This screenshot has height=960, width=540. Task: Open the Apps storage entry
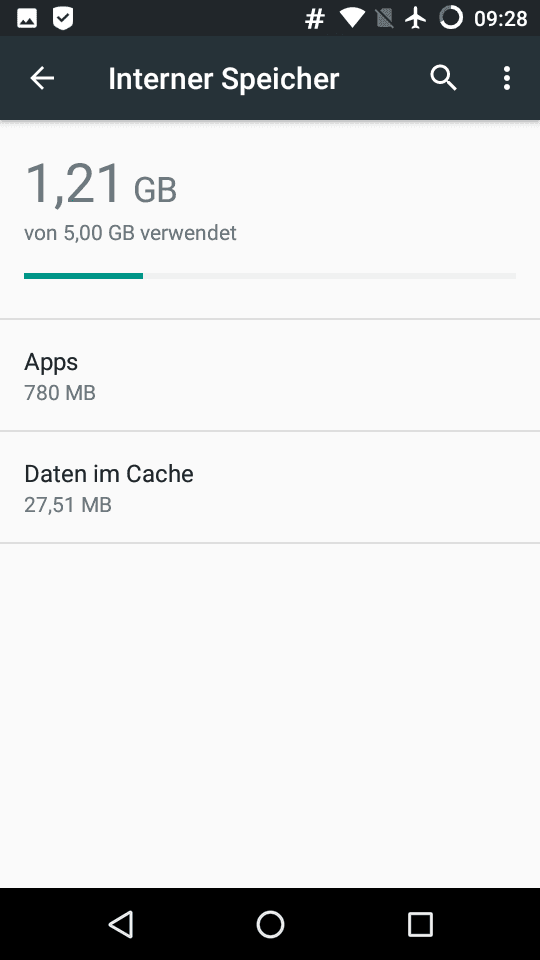pyautogui.click(x=270, y=375)
